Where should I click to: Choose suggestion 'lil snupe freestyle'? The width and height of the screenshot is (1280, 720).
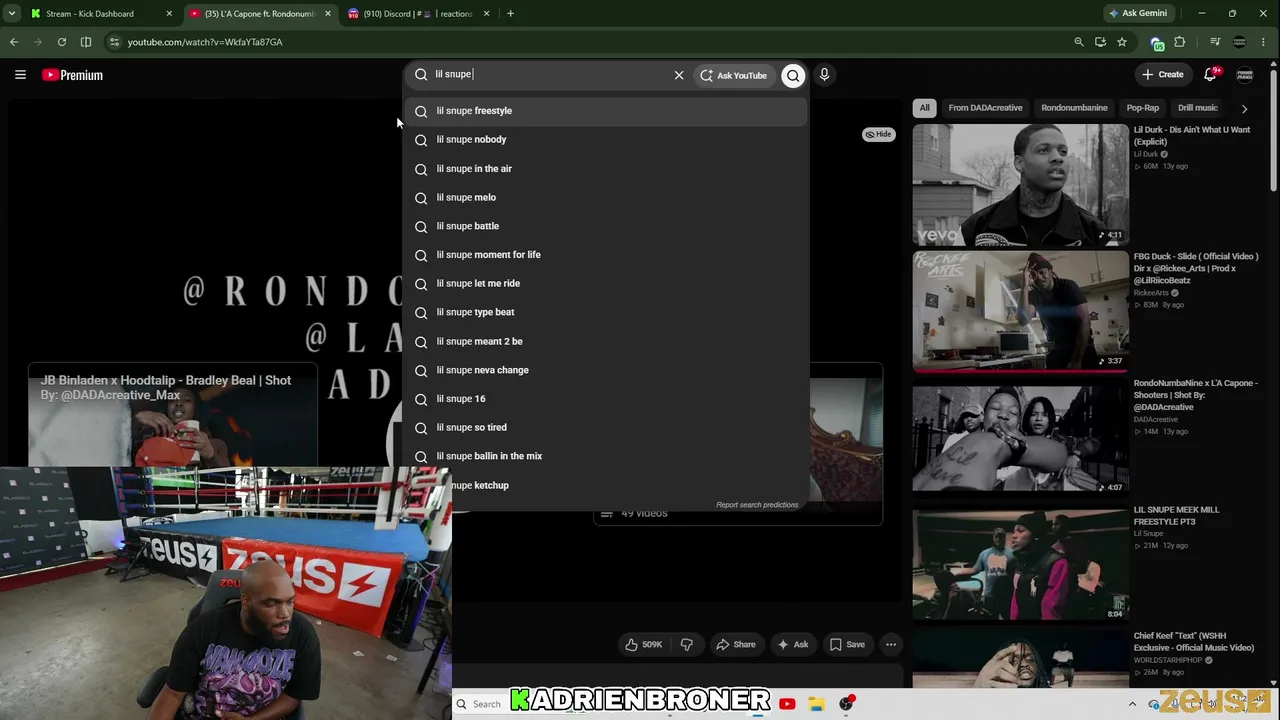pos(605,111)
